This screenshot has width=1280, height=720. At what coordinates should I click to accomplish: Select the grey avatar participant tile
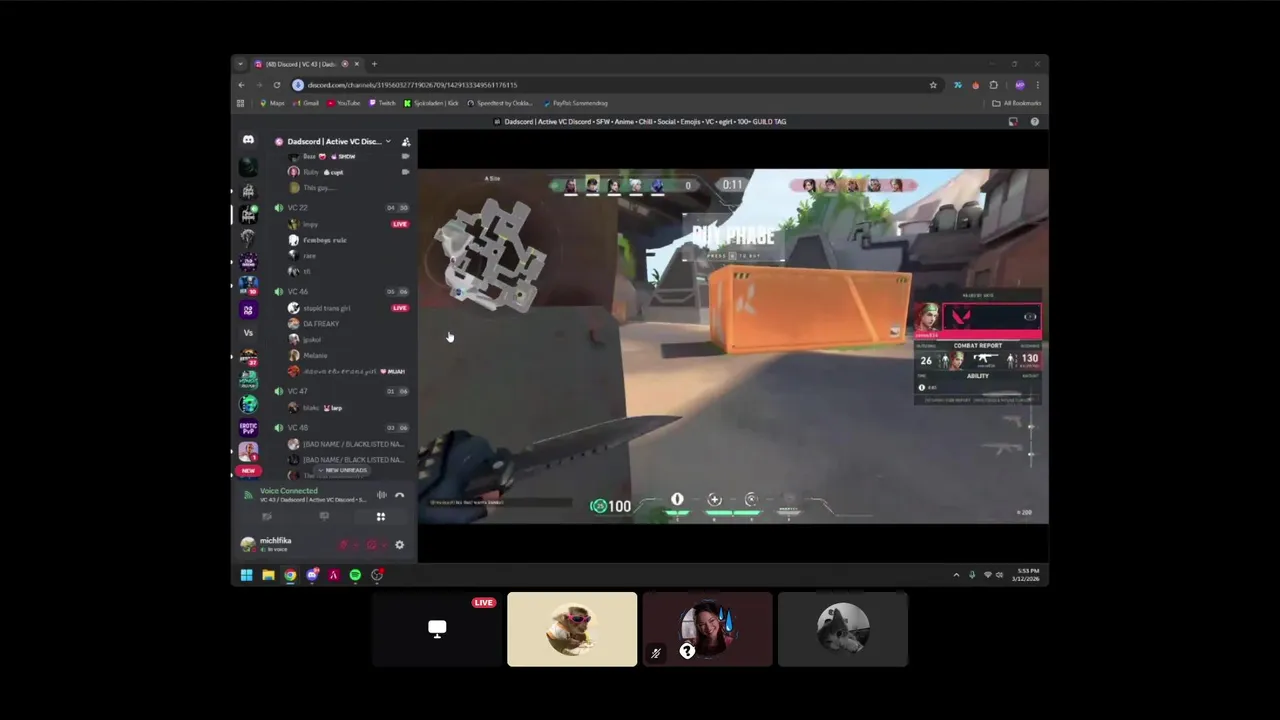(x=843, y=629)
